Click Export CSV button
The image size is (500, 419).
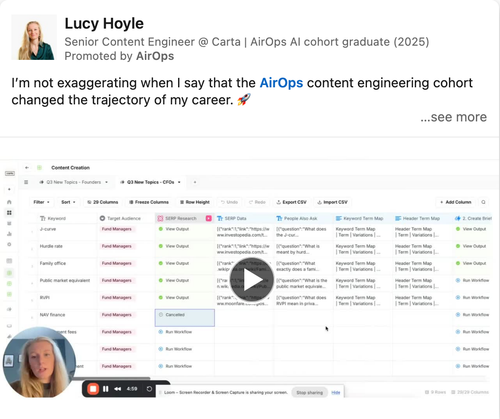[x=291, y=202]
